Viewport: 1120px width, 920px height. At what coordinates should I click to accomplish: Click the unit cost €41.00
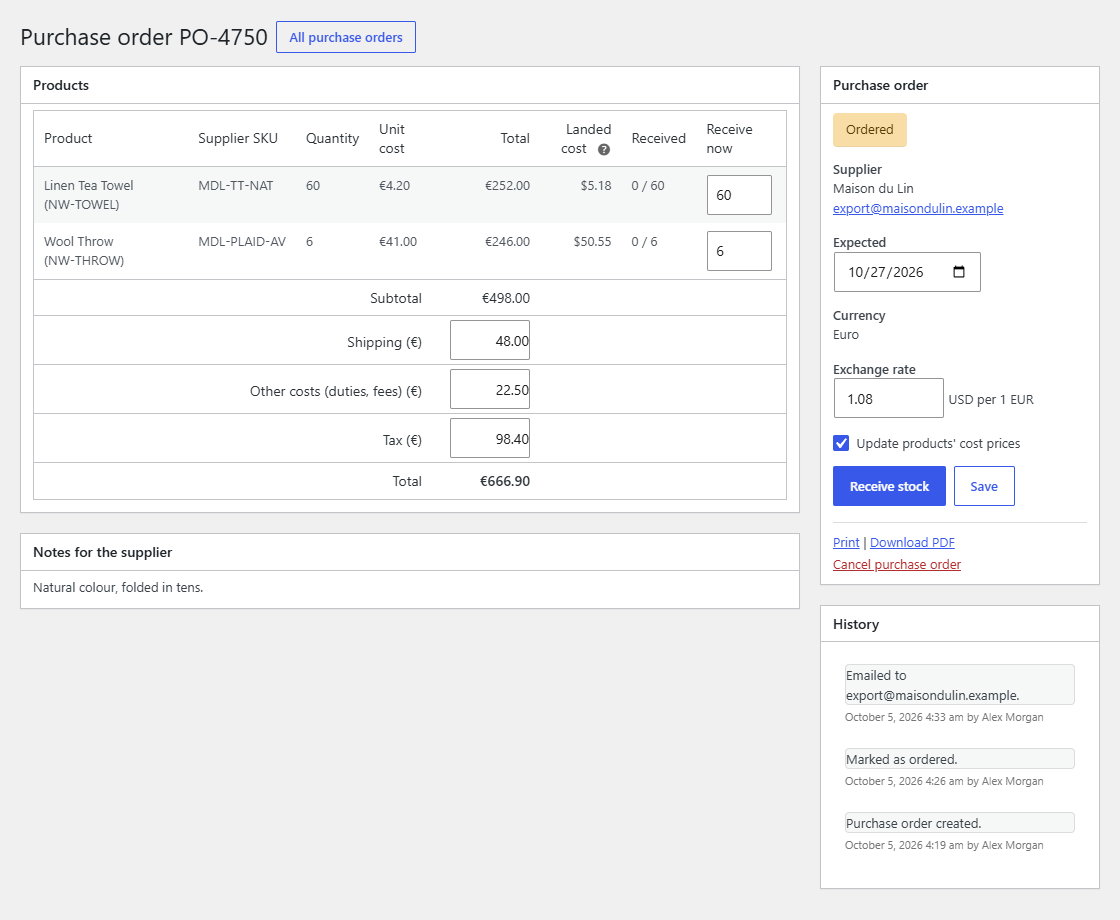[x=398, y=241]
